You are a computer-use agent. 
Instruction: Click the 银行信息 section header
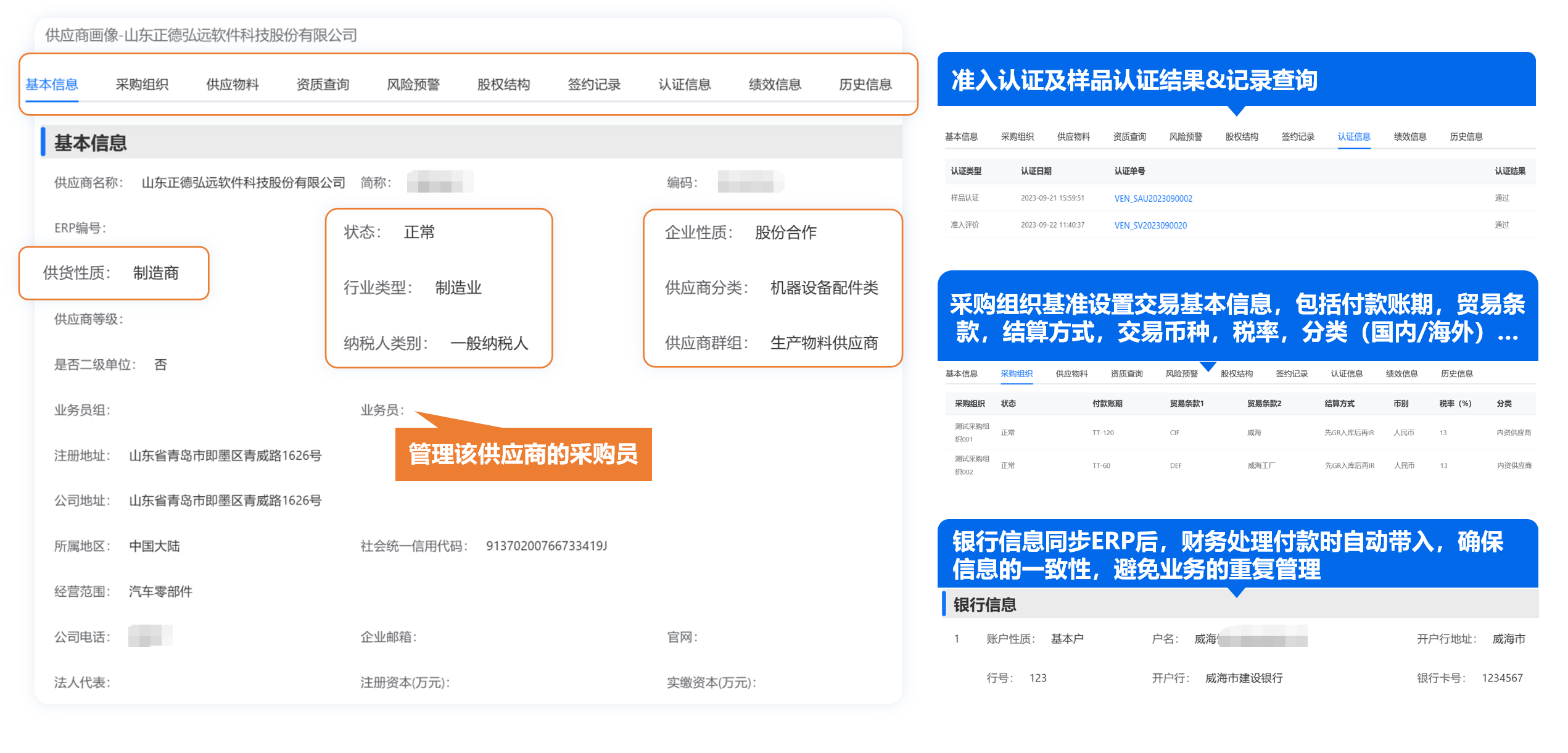point(985,605)
